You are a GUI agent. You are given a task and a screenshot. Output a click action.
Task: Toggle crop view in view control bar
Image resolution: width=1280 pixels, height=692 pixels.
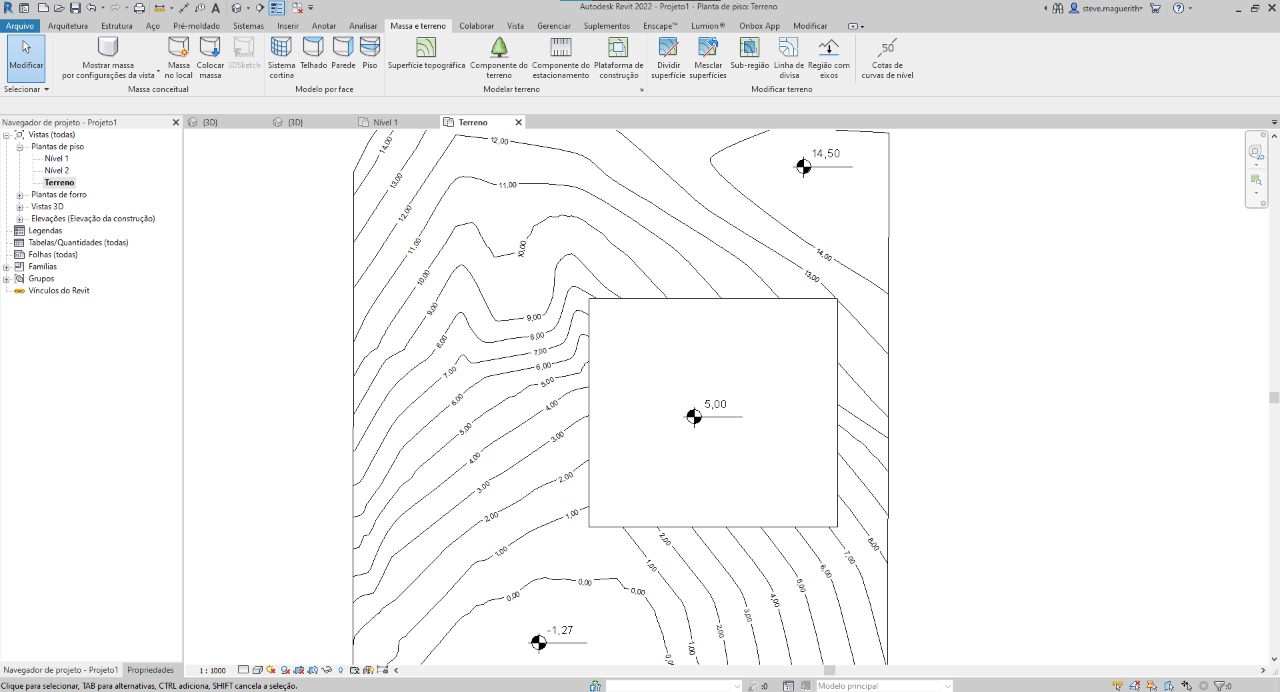tap(299, 670)
